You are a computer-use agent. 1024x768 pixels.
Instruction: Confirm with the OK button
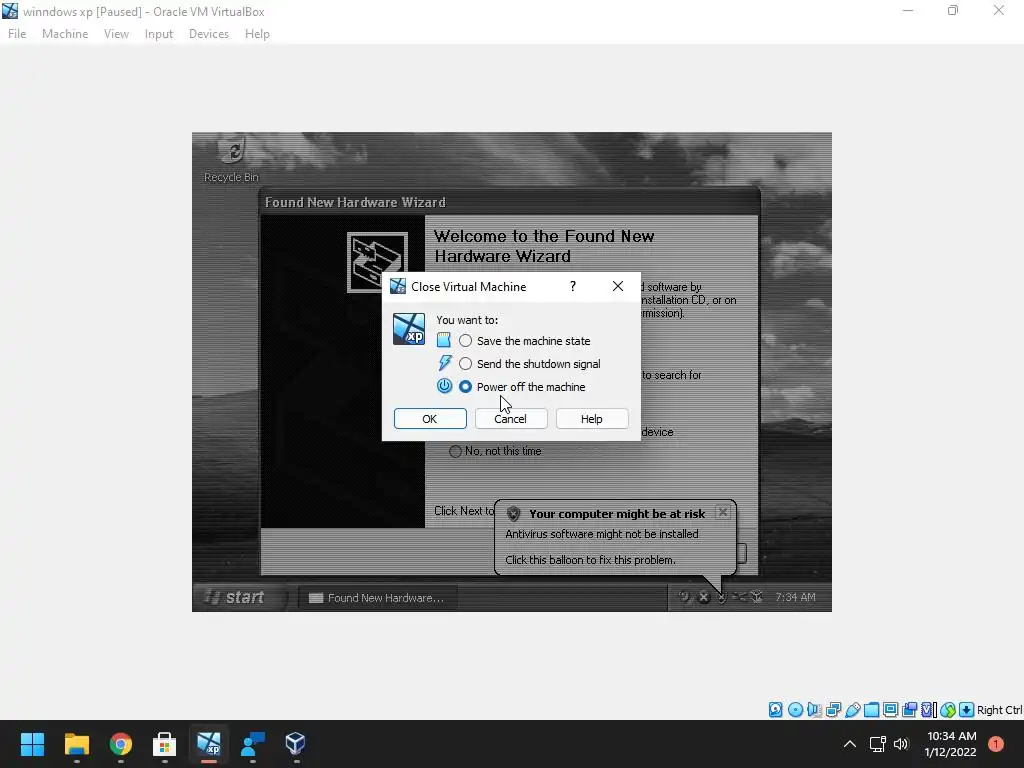click(x=430, y=419)
